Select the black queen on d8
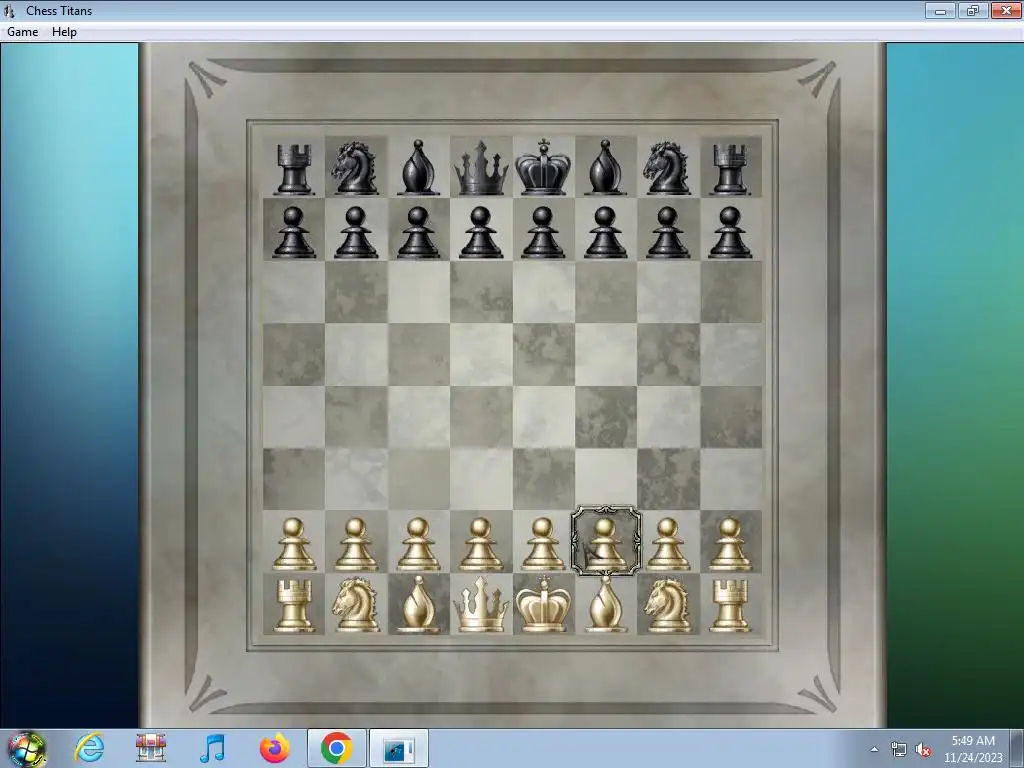Image resolution: width=1024 pixels, height=768 pixels. 481,167
